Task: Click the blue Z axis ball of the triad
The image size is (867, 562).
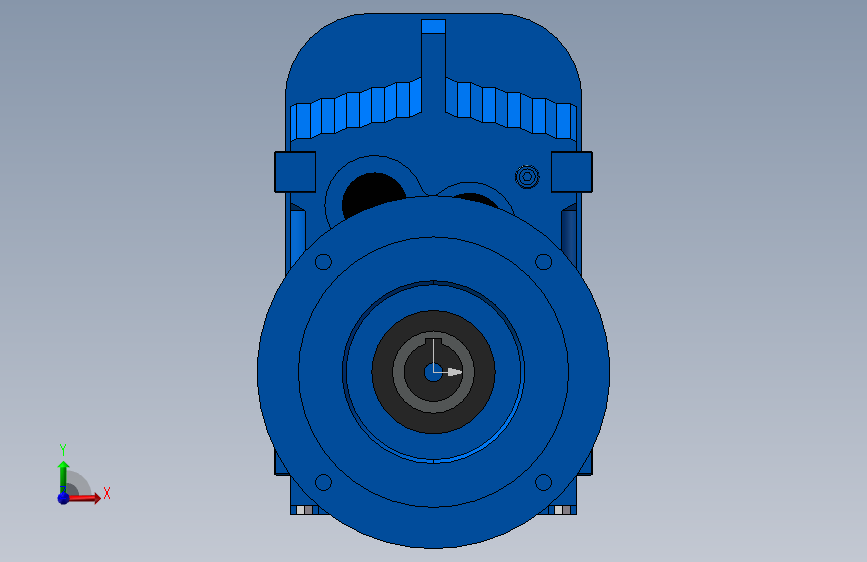Action: click(x=63, y=498)
